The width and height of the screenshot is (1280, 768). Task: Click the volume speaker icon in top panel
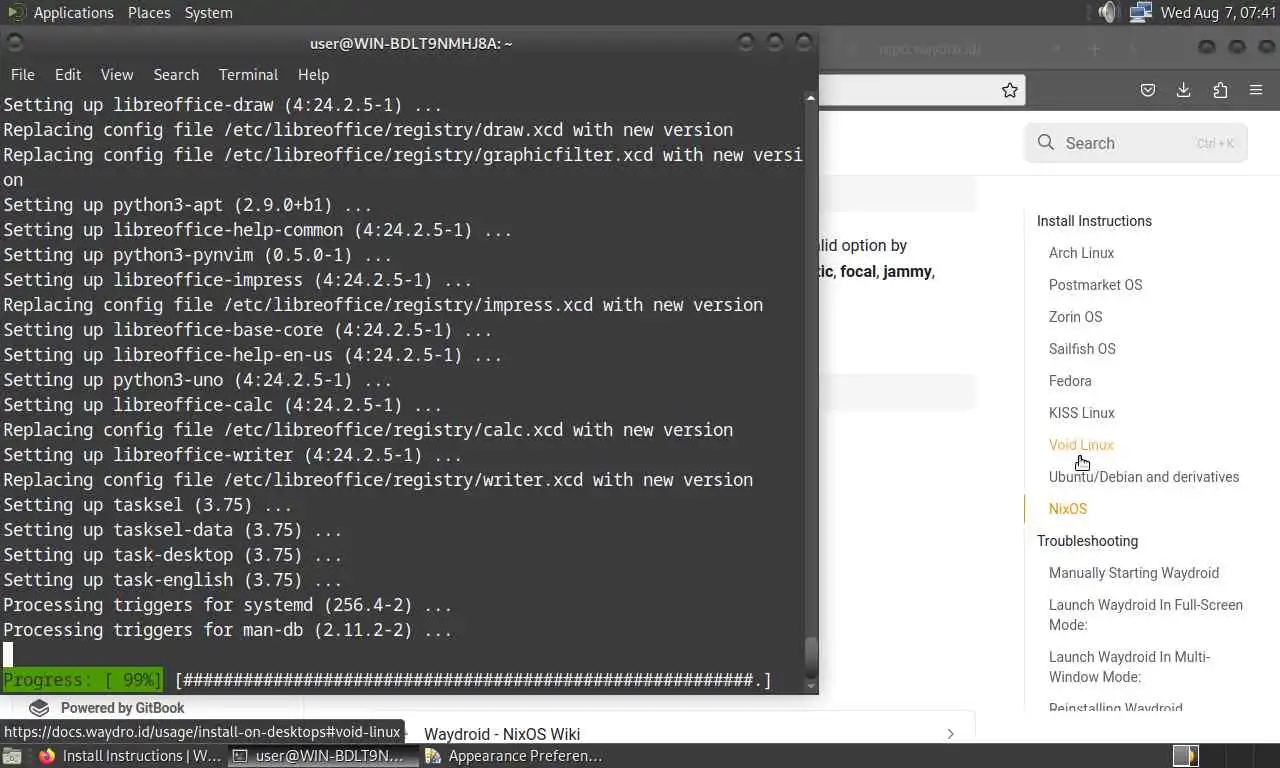[1107, 13]
